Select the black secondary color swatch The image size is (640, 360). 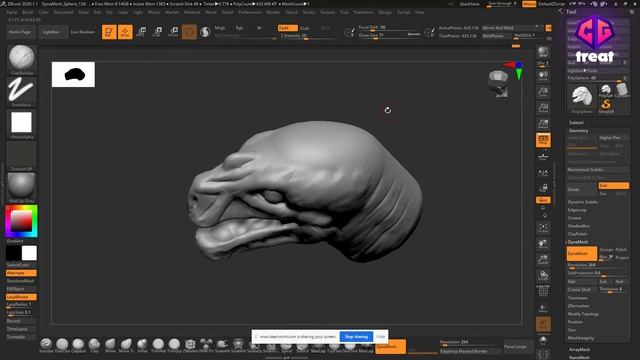[13, 253]
